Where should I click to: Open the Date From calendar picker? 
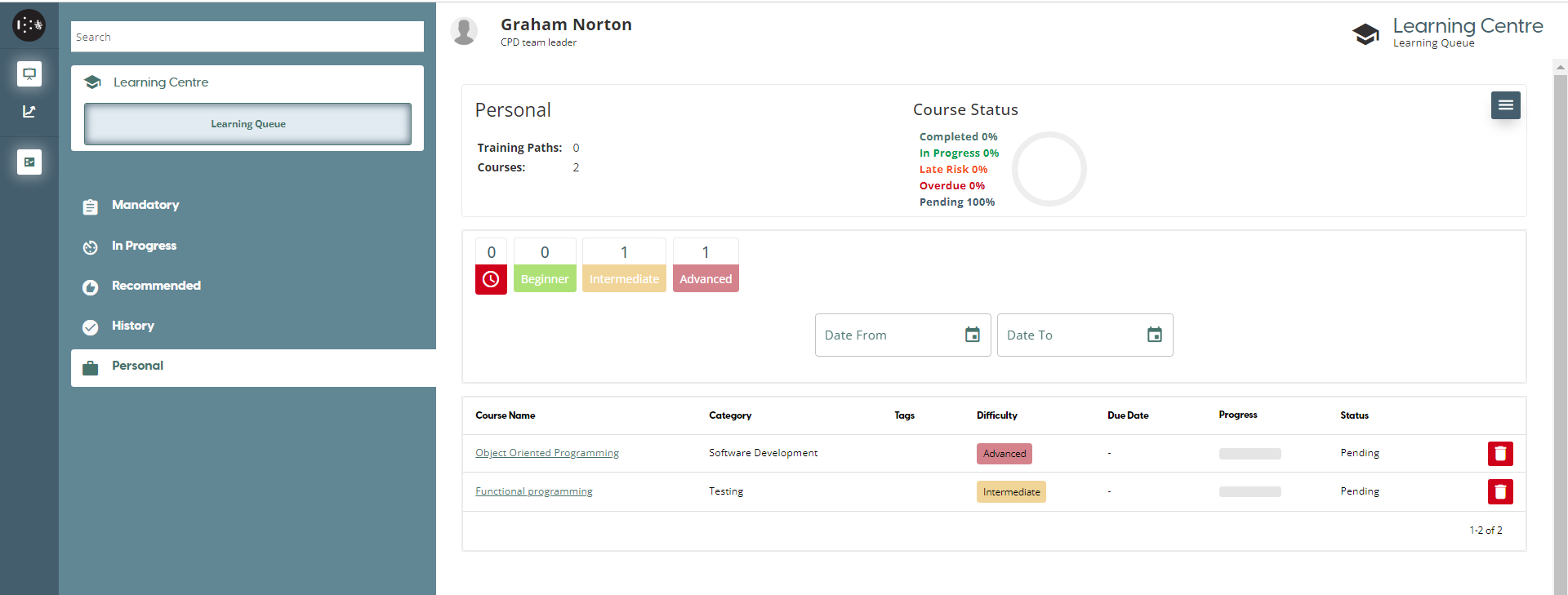tap(972, 335)
